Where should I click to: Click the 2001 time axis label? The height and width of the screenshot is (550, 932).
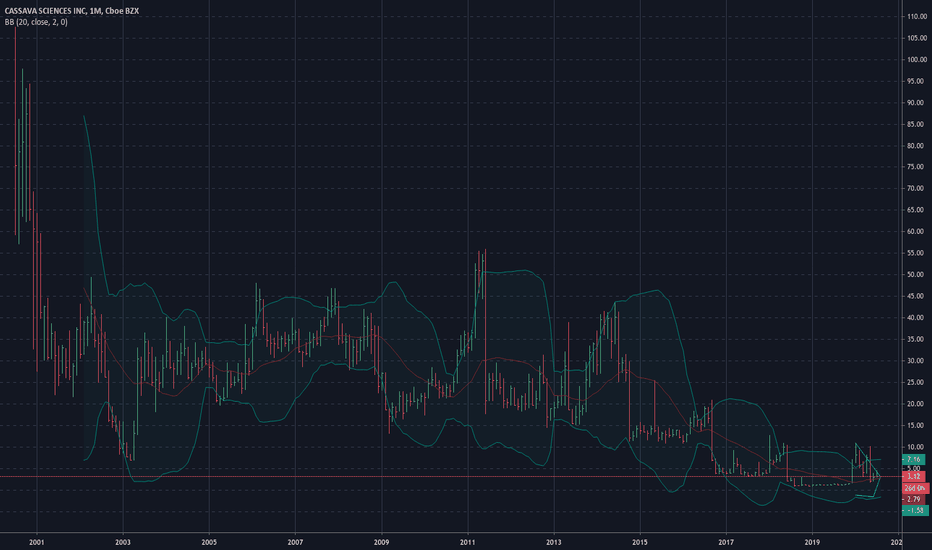(x=37, y=542)
